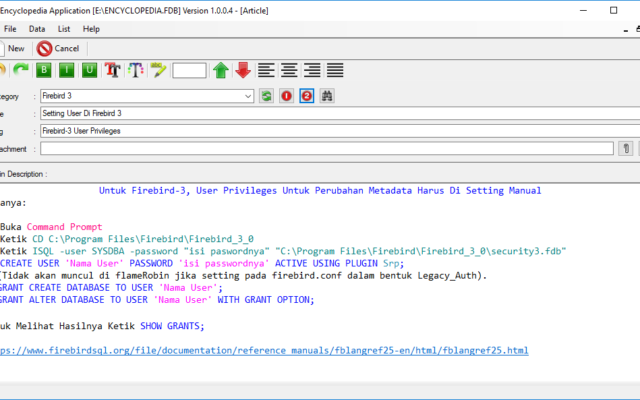Open the File menu

(10, 29)
